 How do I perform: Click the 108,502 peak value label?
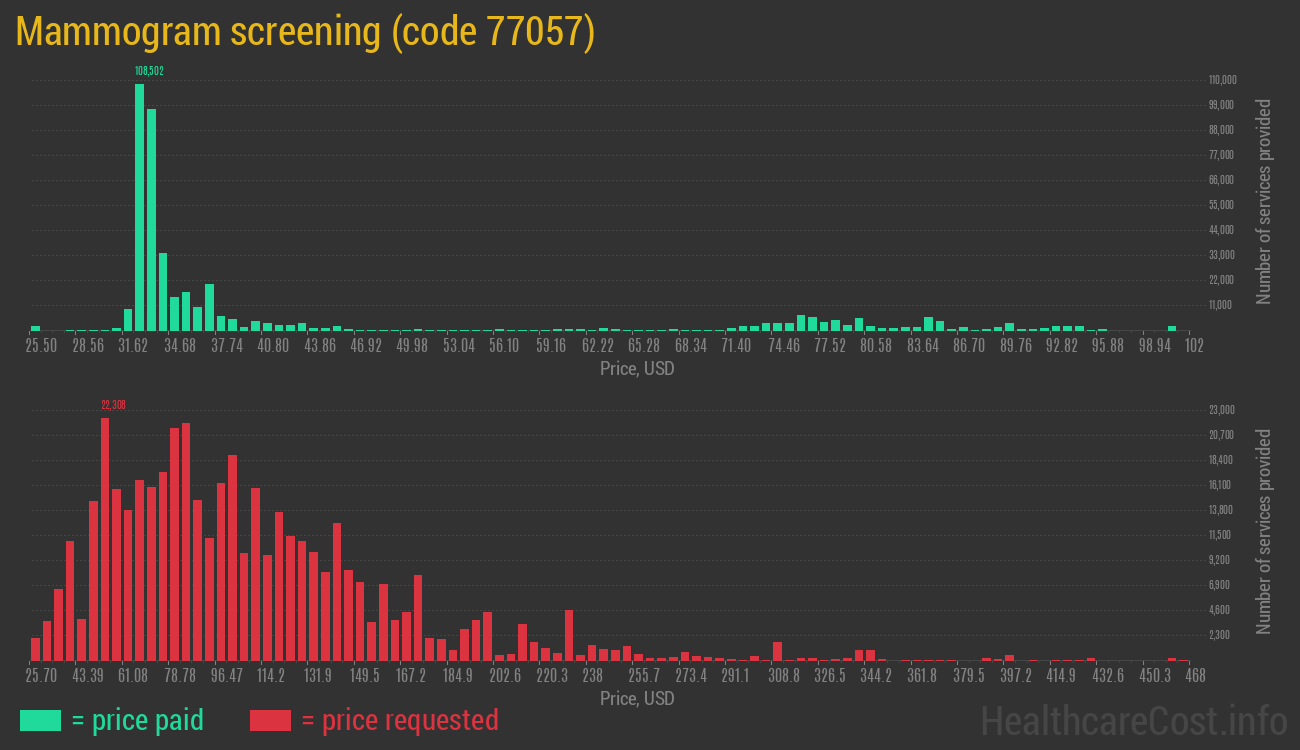pyautogui.click(x=149, y=71)
